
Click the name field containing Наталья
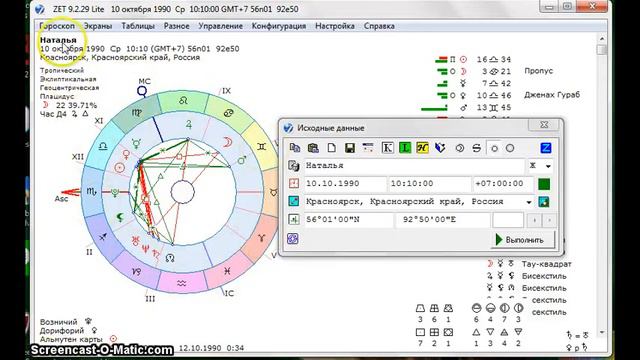click(414, 166)
